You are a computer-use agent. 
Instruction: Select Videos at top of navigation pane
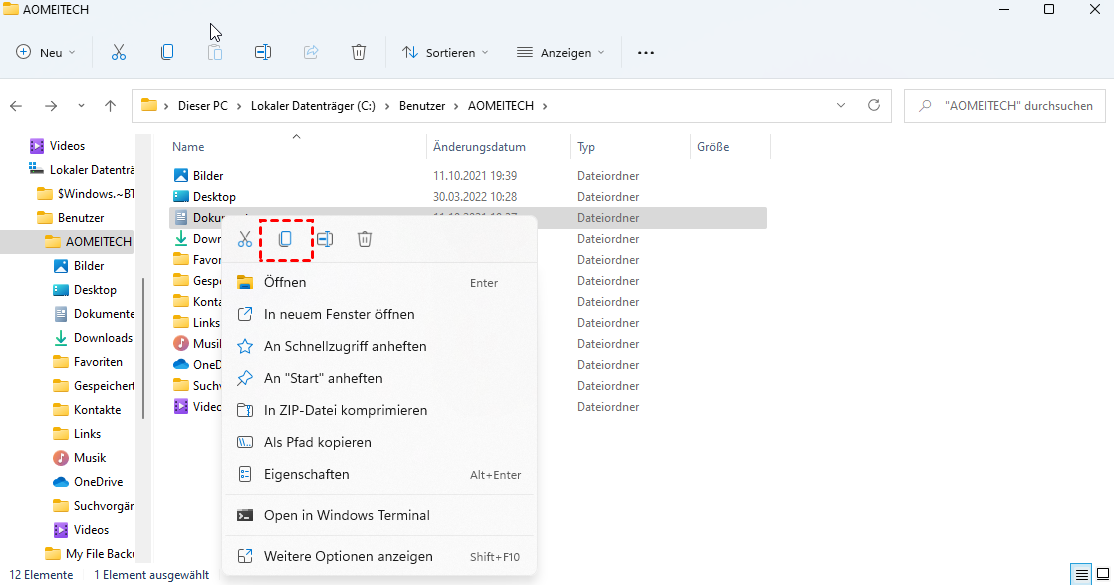pos(67,146)
